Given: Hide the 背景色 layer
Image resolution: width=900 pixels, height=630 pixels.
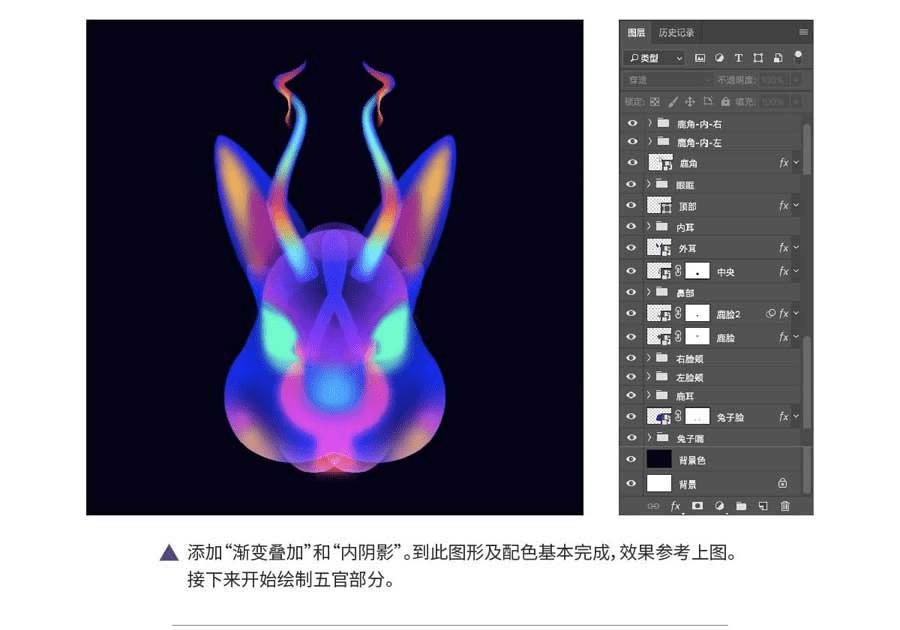Looking at the screenshot, I should pyautogui.click(x=632, y=460).
